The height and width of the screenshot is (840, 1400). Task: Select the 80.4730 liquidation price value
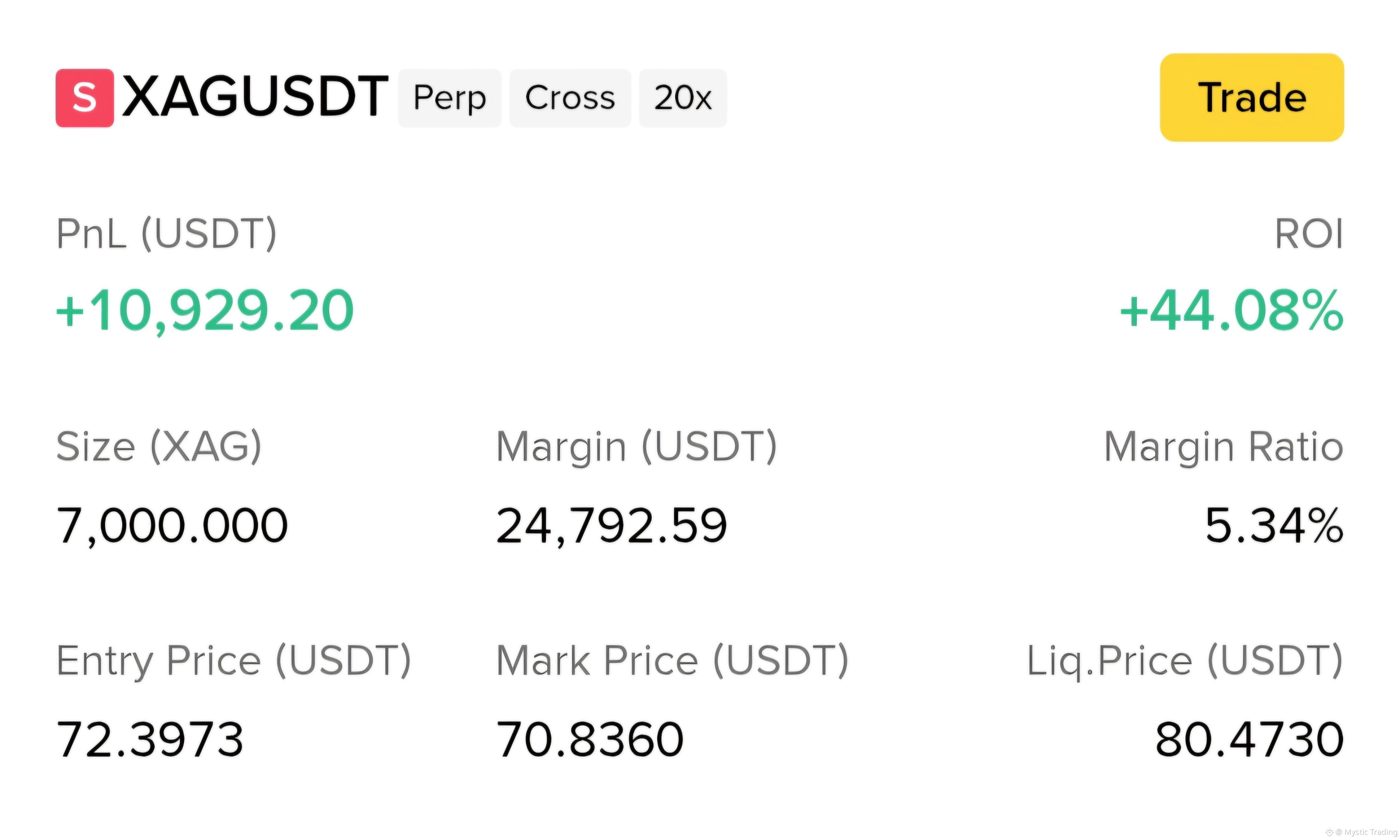click(1250, 739)
